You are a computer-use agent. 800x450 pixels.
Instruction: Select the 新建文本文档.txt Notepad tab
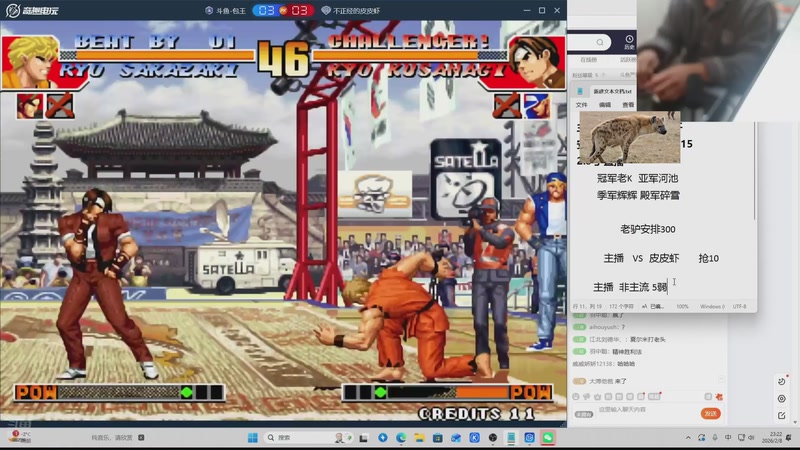[612, 91]
